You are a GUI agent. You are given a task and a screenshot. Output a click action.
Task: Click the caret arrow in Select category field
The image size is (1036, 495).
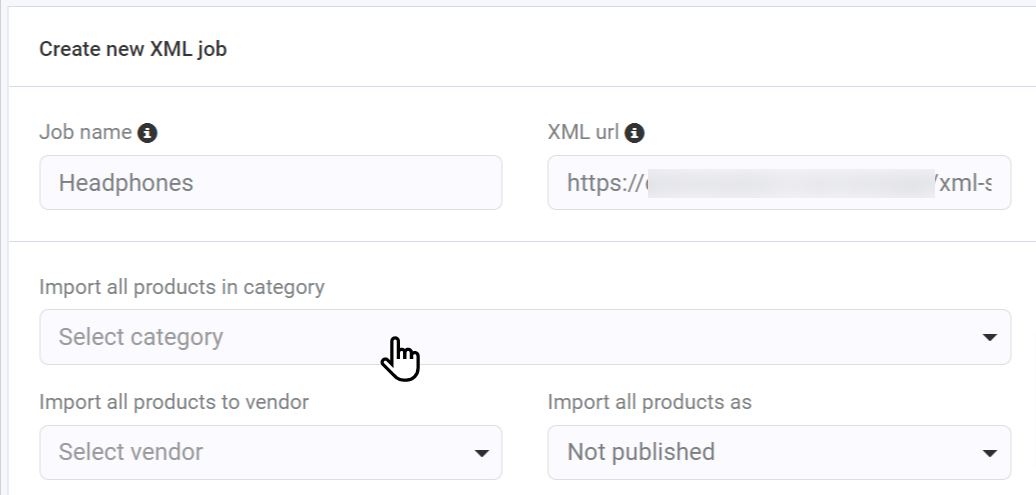coord(989,338)
